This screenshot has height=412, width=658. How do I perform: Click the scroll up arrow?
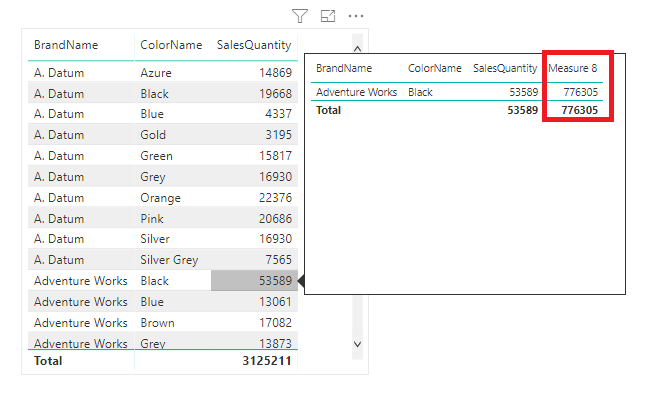pyautogui.click(x=358, y=49)
